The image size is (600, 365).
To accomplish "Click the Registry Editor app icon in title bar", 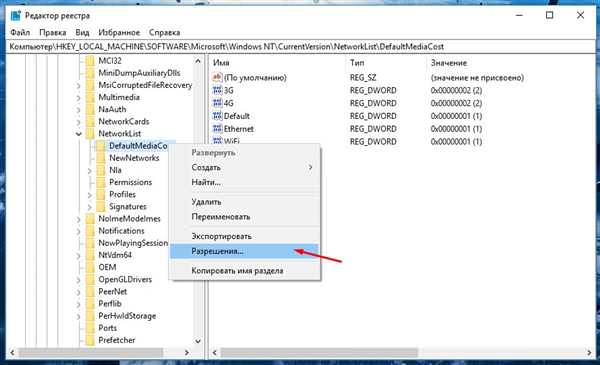I will pos(16,16).
